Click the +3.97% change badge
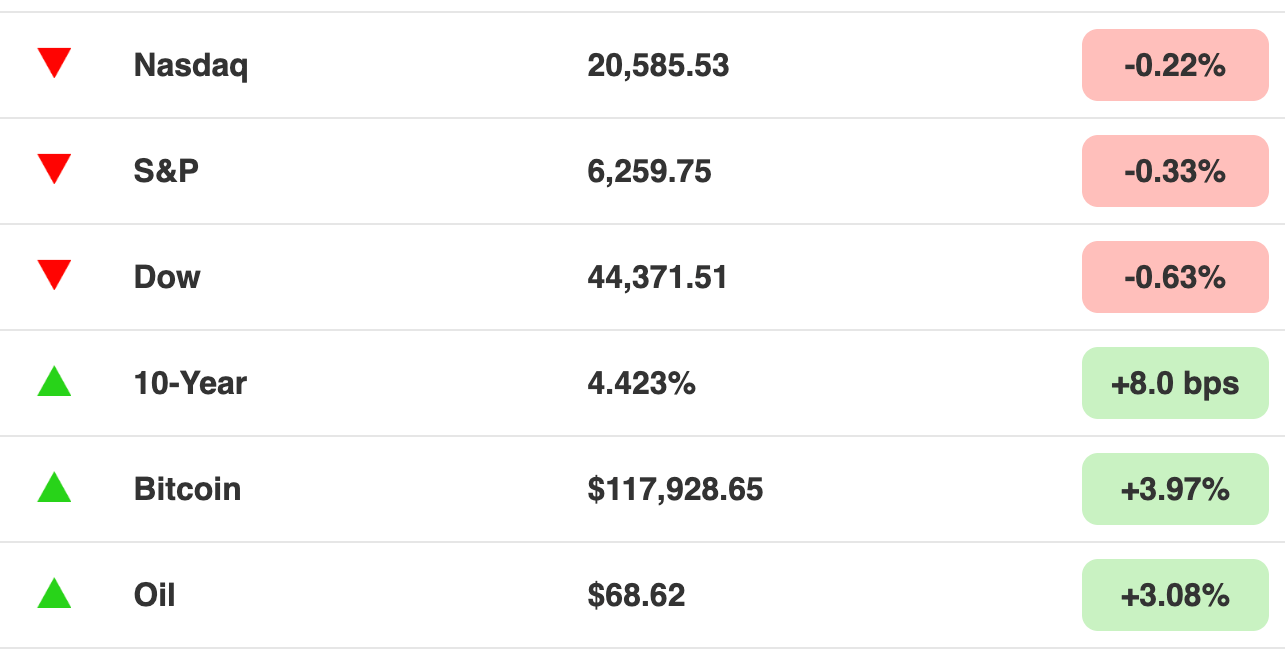Viewport: 1285px width, 653px height. [x=1175, y=489]
